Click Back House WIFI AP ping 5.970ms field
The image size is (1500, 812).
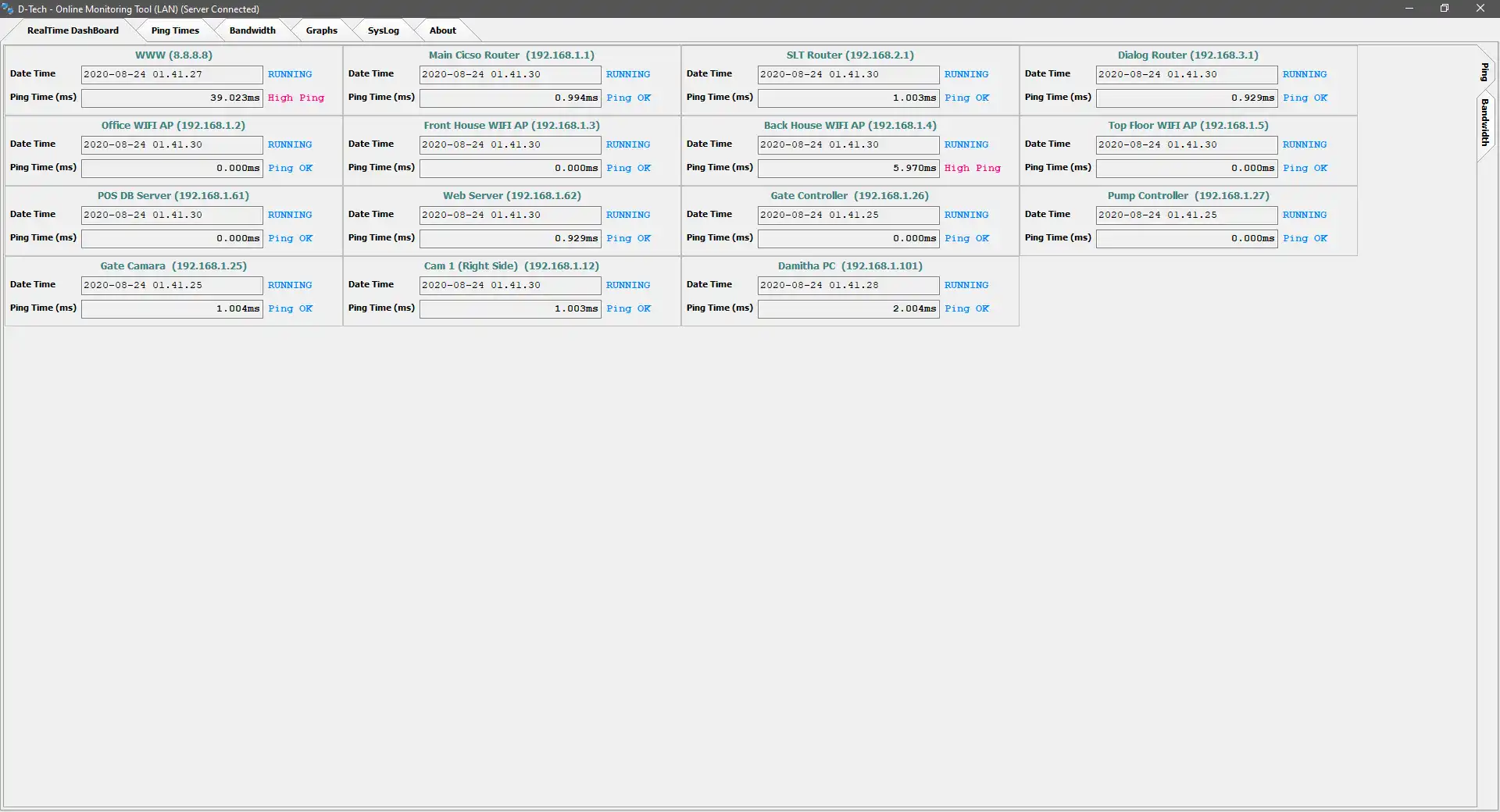tap(848, 169)
